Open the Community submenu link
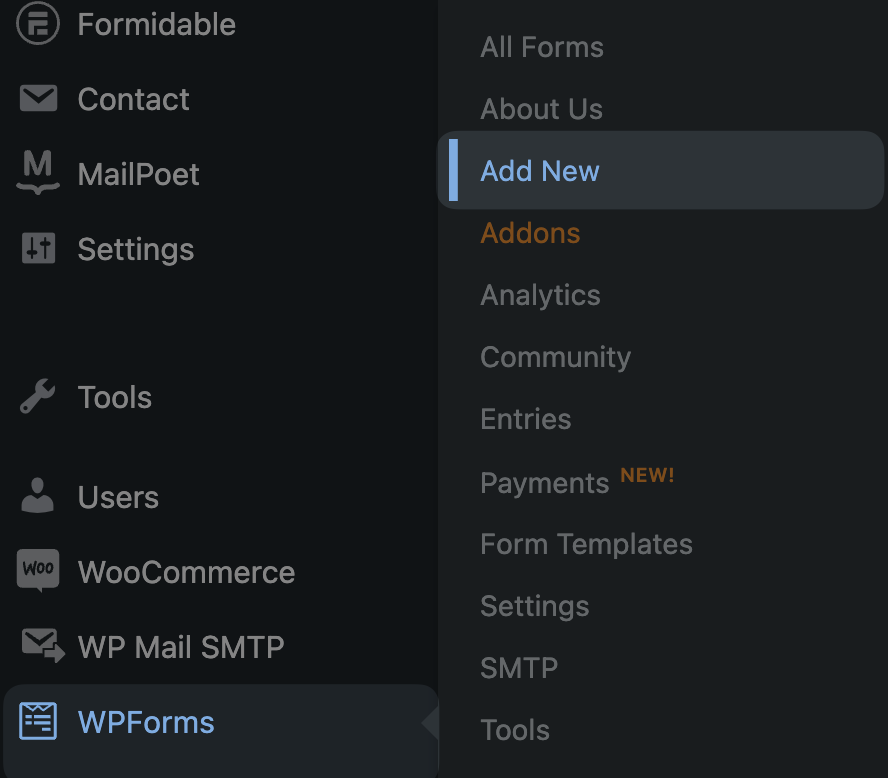888x778 pixels. coord(556,357)
